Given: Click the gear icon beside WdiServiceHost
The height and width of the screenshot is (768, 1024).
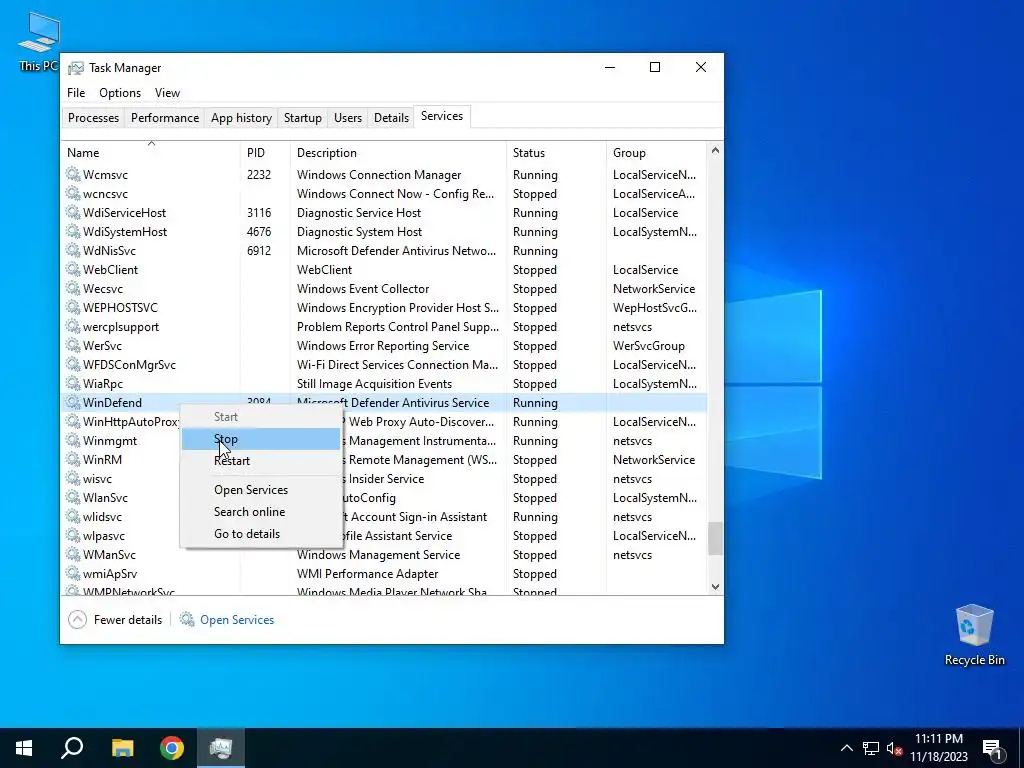Looking at the screenshot, I should [x=73, y=212].
